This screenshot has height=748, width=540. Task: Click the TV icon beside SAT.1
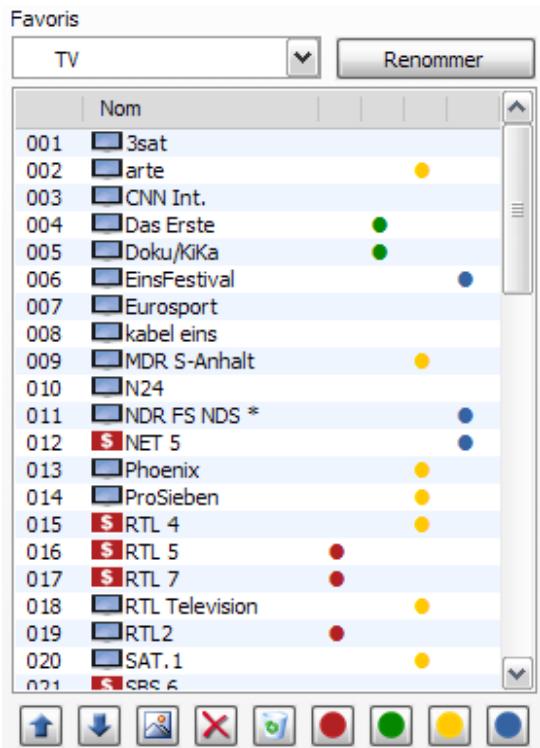(x=106, y=660)
